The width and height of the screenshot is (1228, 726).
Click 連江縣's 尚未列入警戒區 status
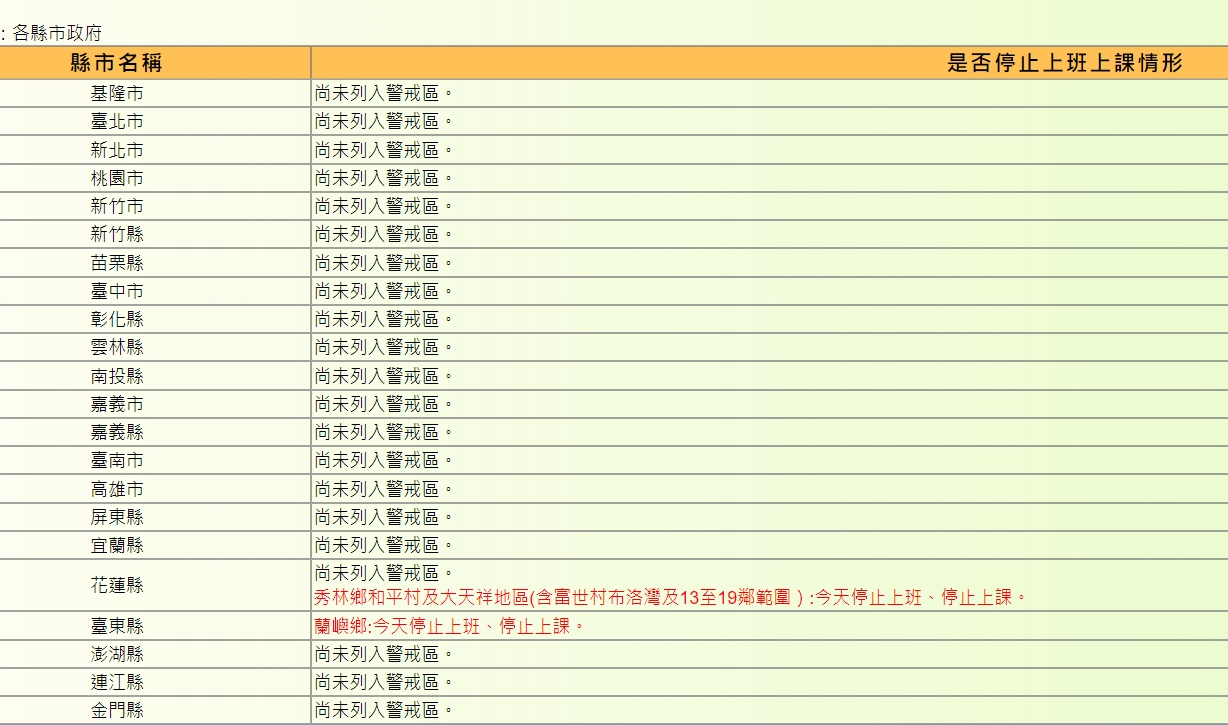(384, 682)
